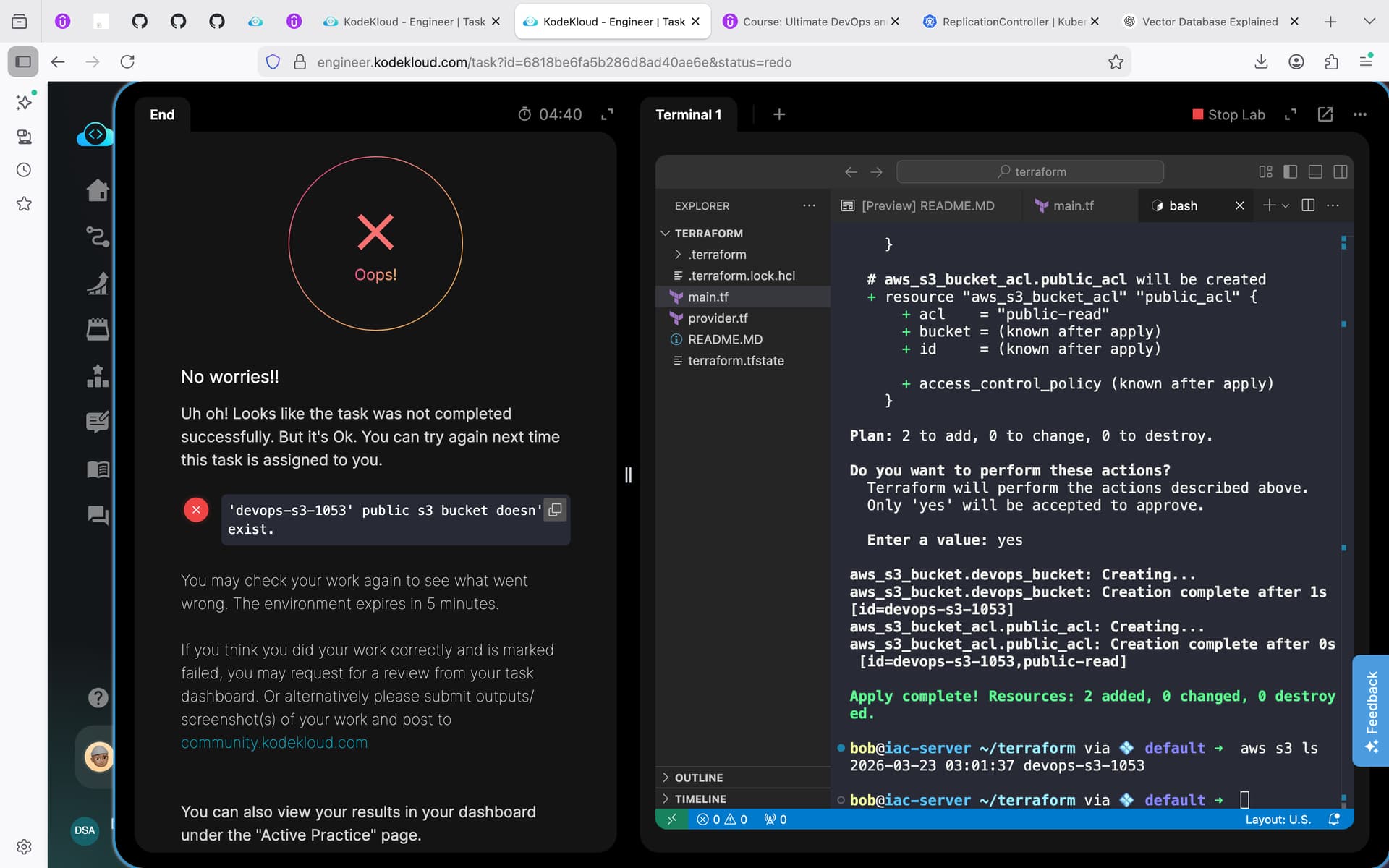Expand the OUTLINE section

(698, 778)
